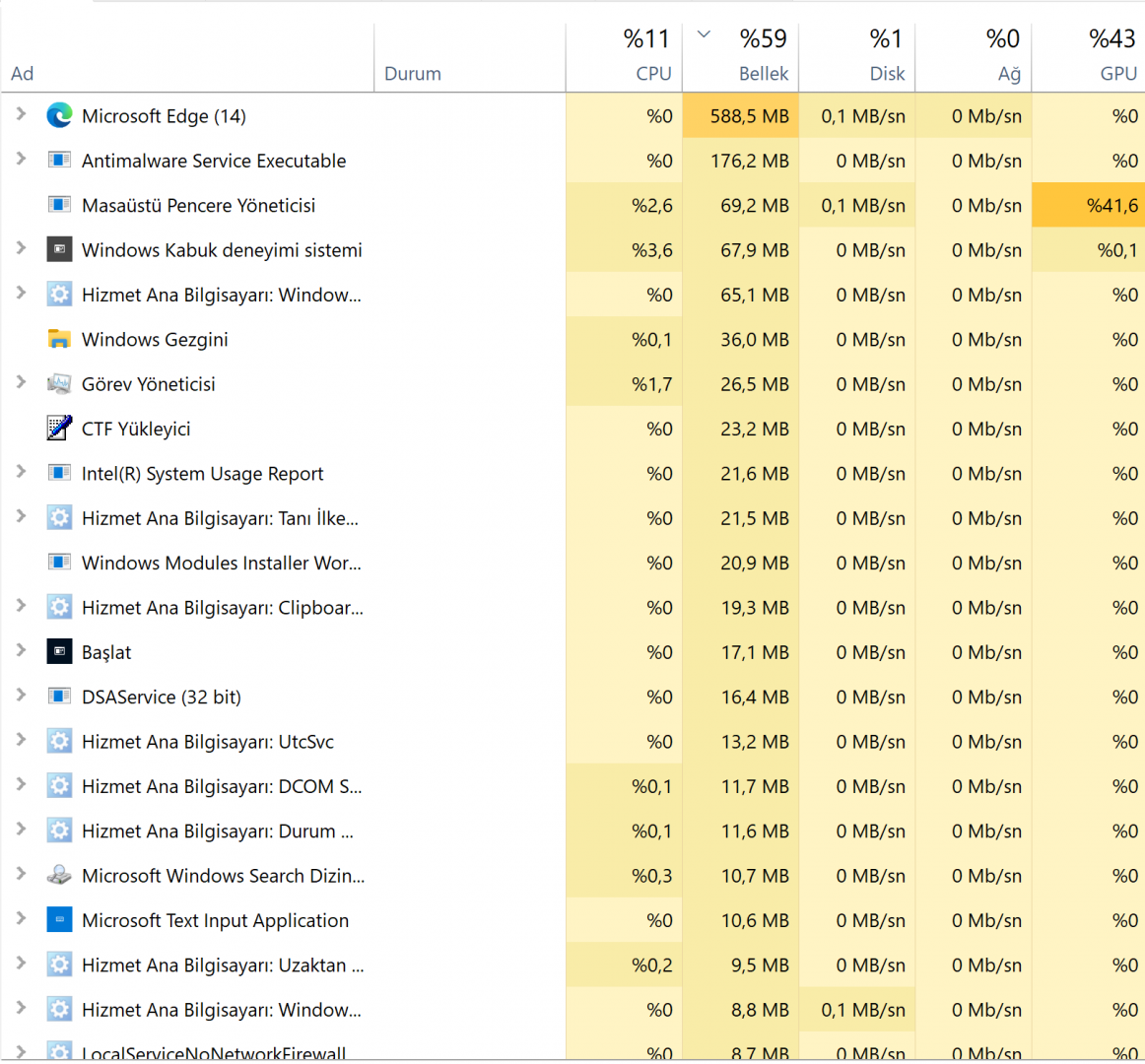Click the Görev Yöneticisi icon
The height and width of the screenshot is (1064, 1145).
pyautogui.click(x=59, y=384)
